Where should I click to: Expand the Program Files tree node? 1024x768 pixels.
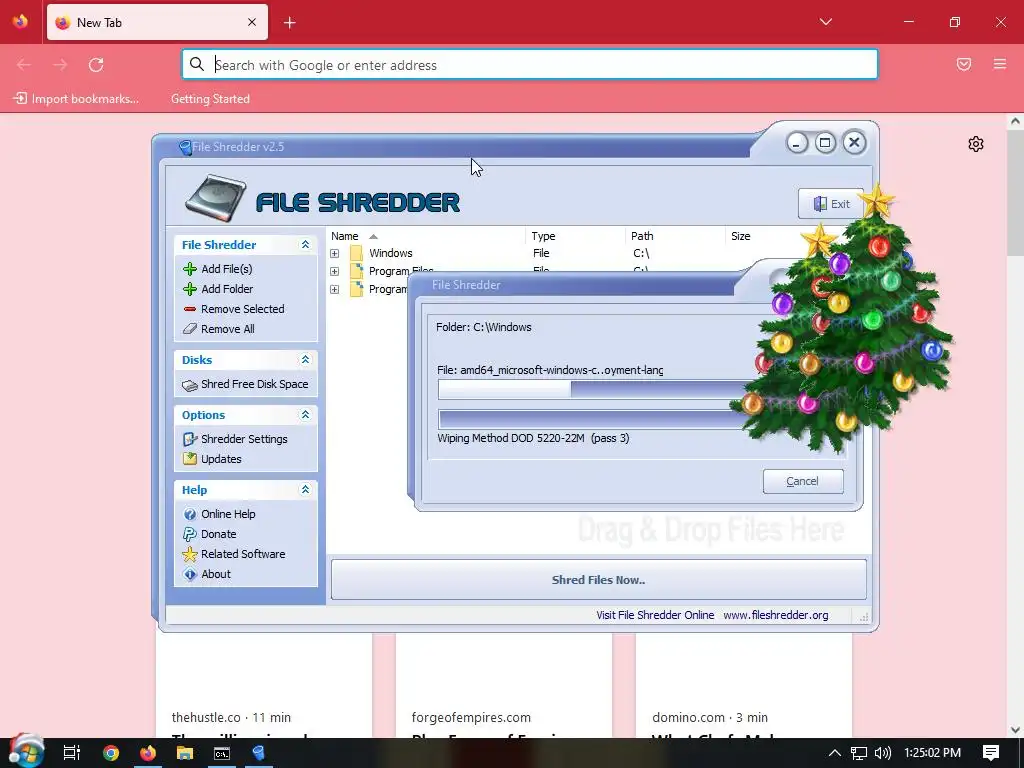pyautogui.click(x=334, y=271)
